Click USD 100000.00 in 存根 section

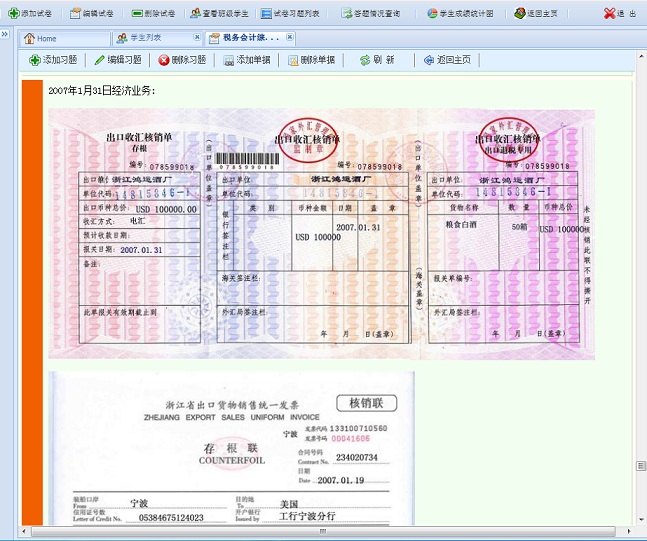[x=166, y=209]
